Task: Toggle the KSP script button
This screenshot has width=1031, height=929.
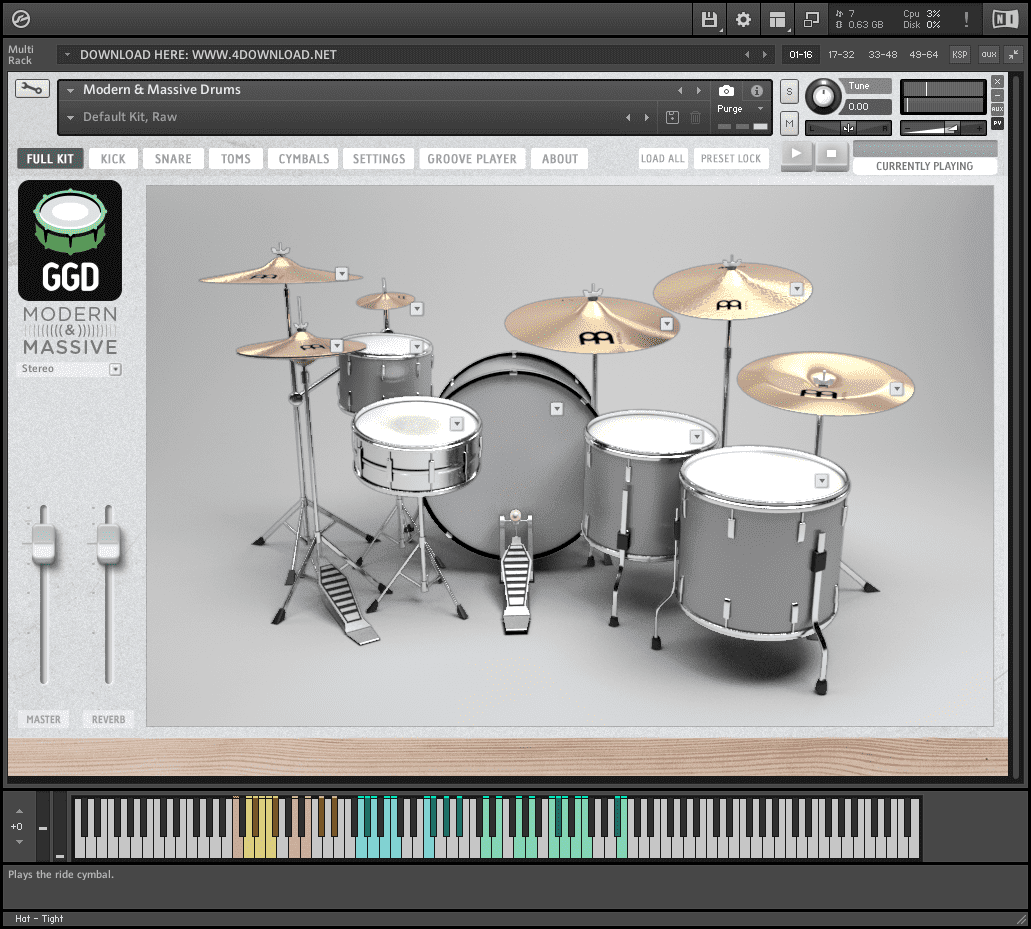Action: [959, 55]
